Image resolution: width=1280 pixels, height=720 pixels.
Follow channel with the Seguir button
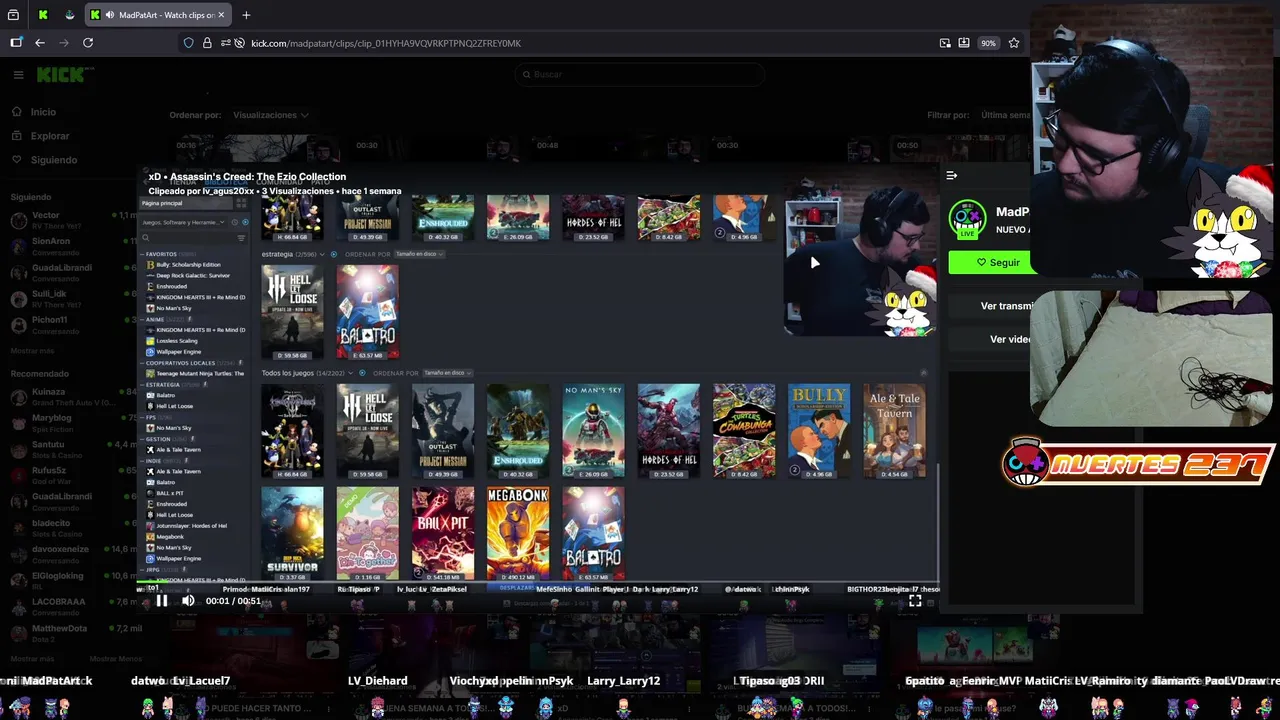(x=990, y=263)
